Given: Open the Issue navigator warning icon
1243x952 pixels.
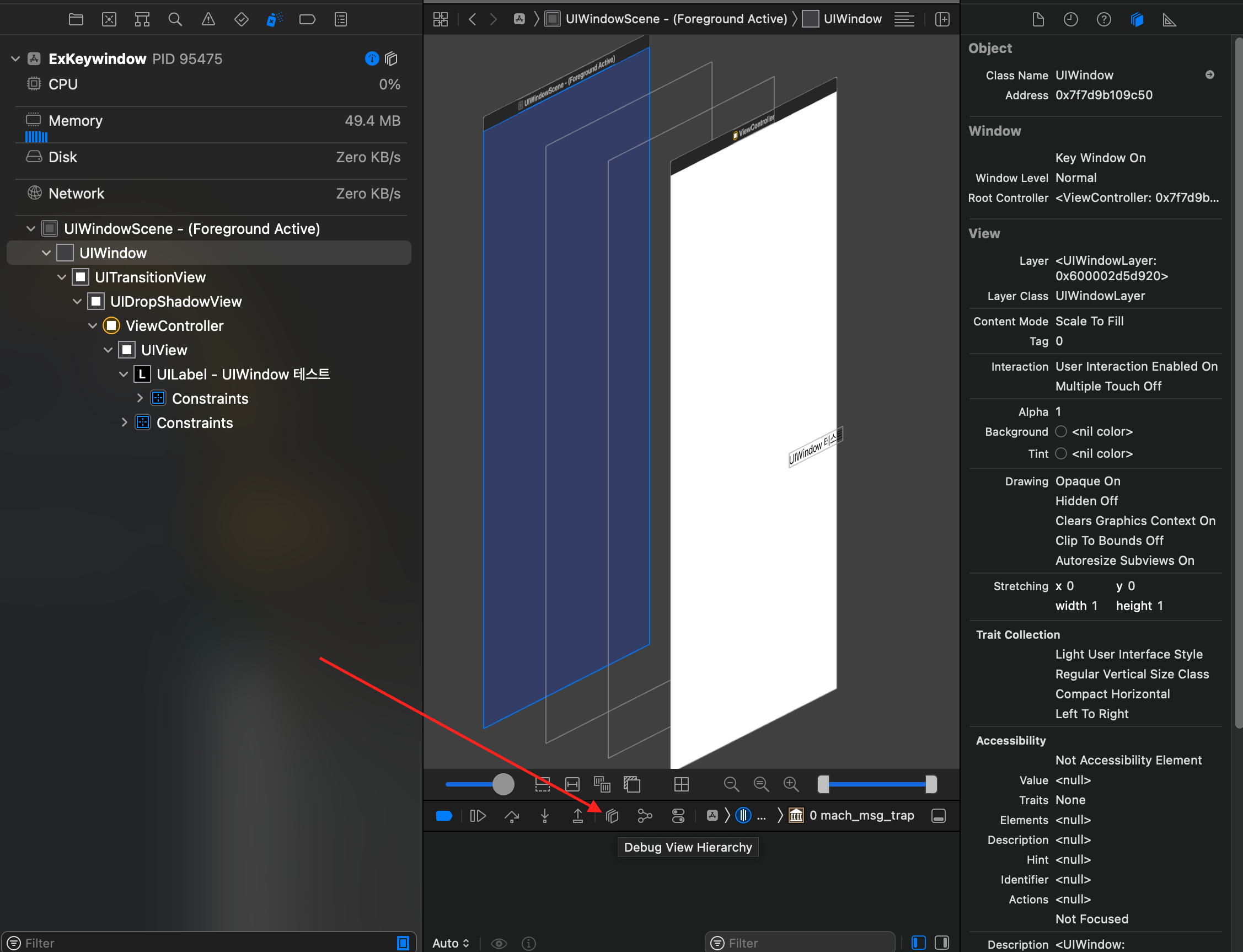Looking at the screenshot, I should tap(208, 20).
